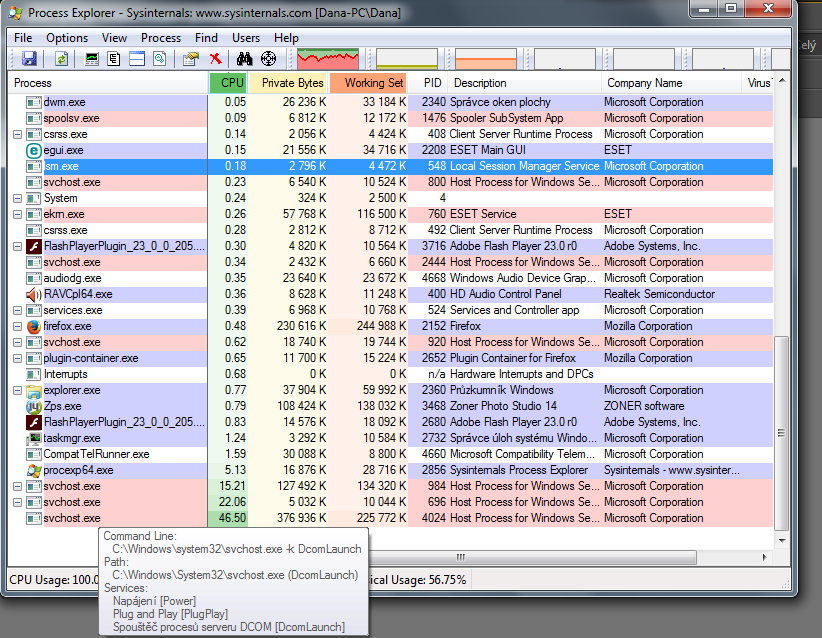This screenshot has height=638, width=822.
Task: Collapse the explorer.exe tree node
Action: 17,390
